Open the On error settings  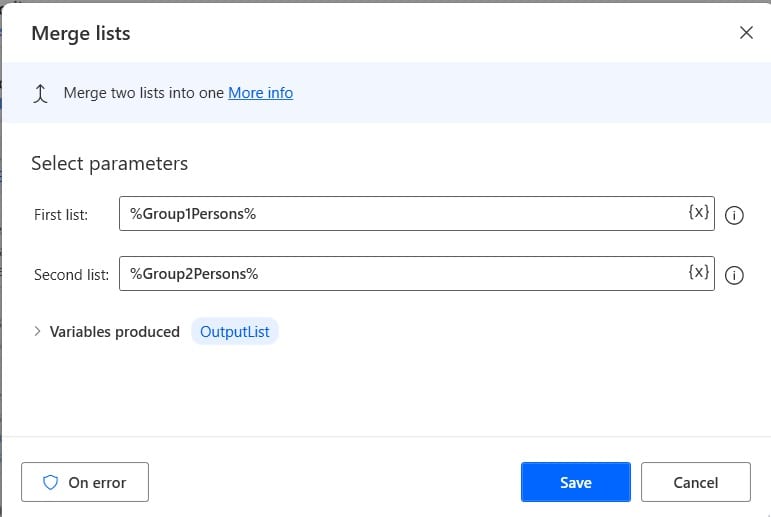coord(85,482)
